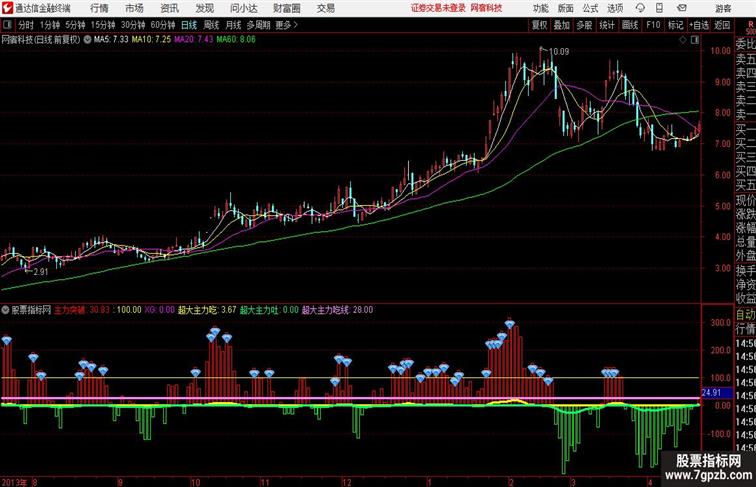Click the 证券交易未登录 login link
The height and width of the screenshot is (487, 756).
click(x=438, y=8)
